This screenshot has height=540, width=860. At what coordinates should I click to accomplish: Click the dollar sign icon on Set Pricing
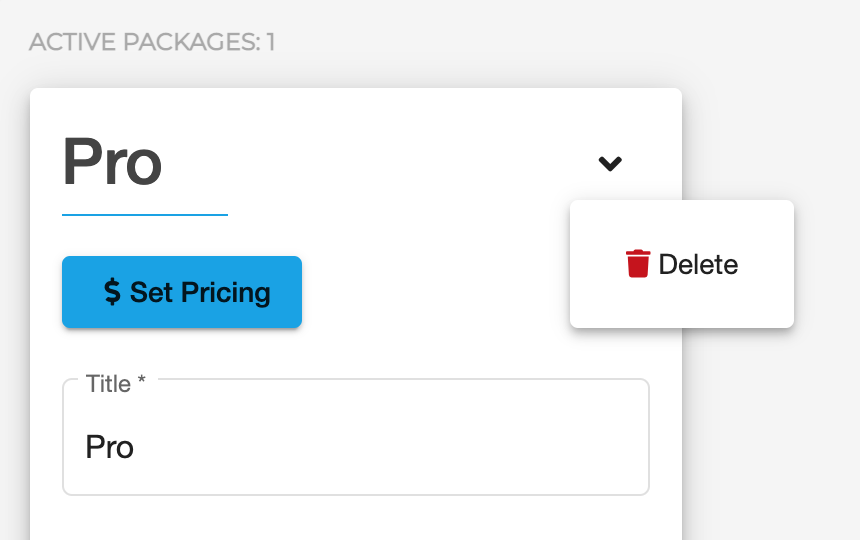pos(112,292)
